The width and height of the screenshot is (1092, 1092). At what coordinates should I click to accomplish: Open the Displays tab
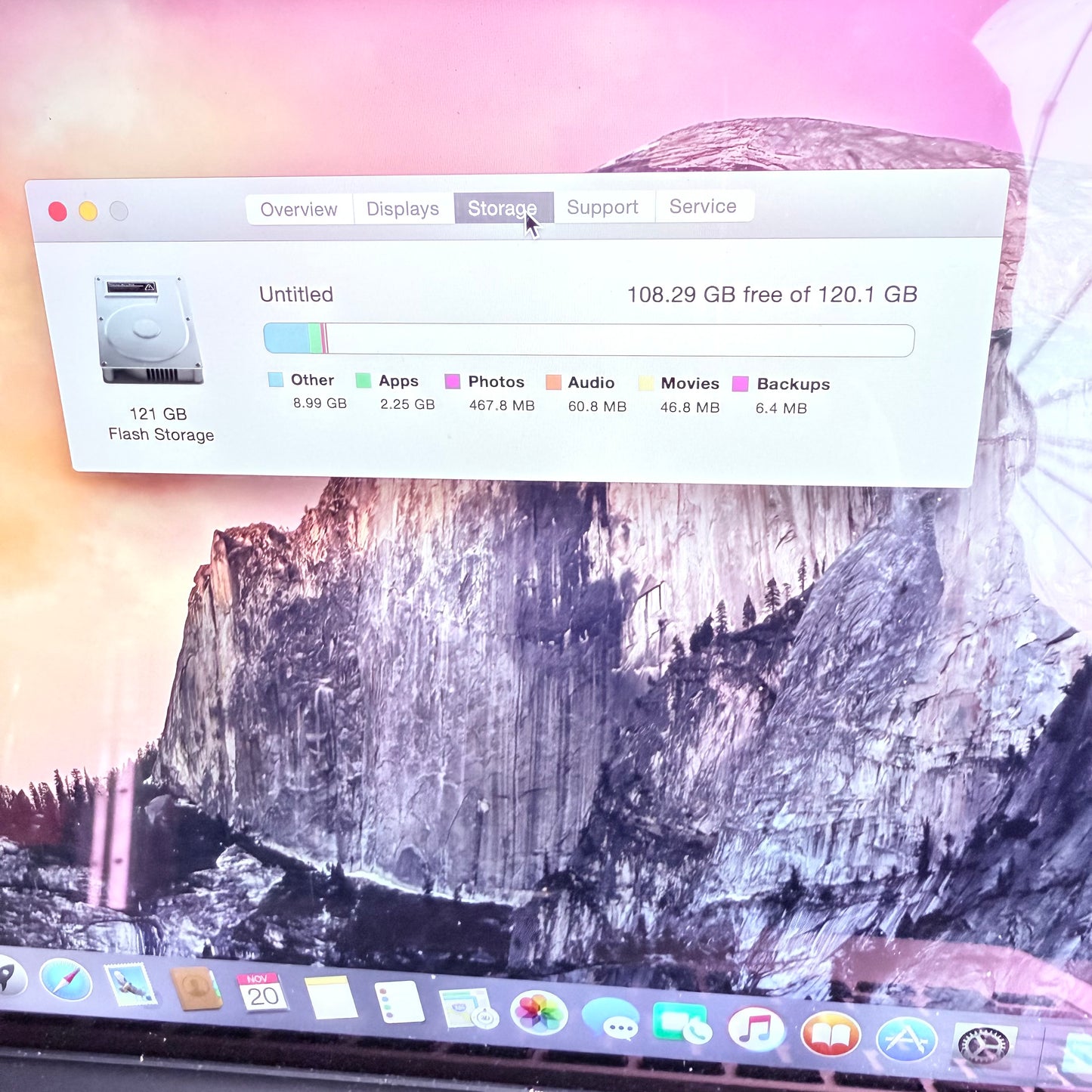pyautogui.click(x=402, y=209)
